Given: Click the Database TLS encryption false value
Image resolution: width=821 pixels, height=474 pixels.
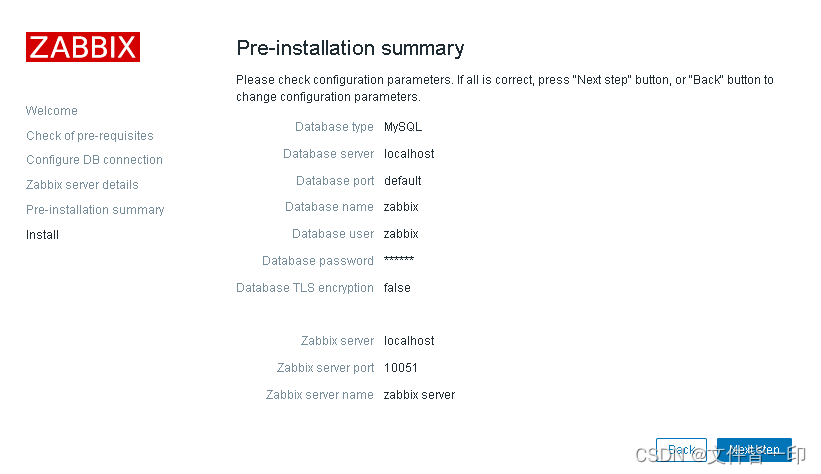Looking at the screenshot, I should [397, 288].
